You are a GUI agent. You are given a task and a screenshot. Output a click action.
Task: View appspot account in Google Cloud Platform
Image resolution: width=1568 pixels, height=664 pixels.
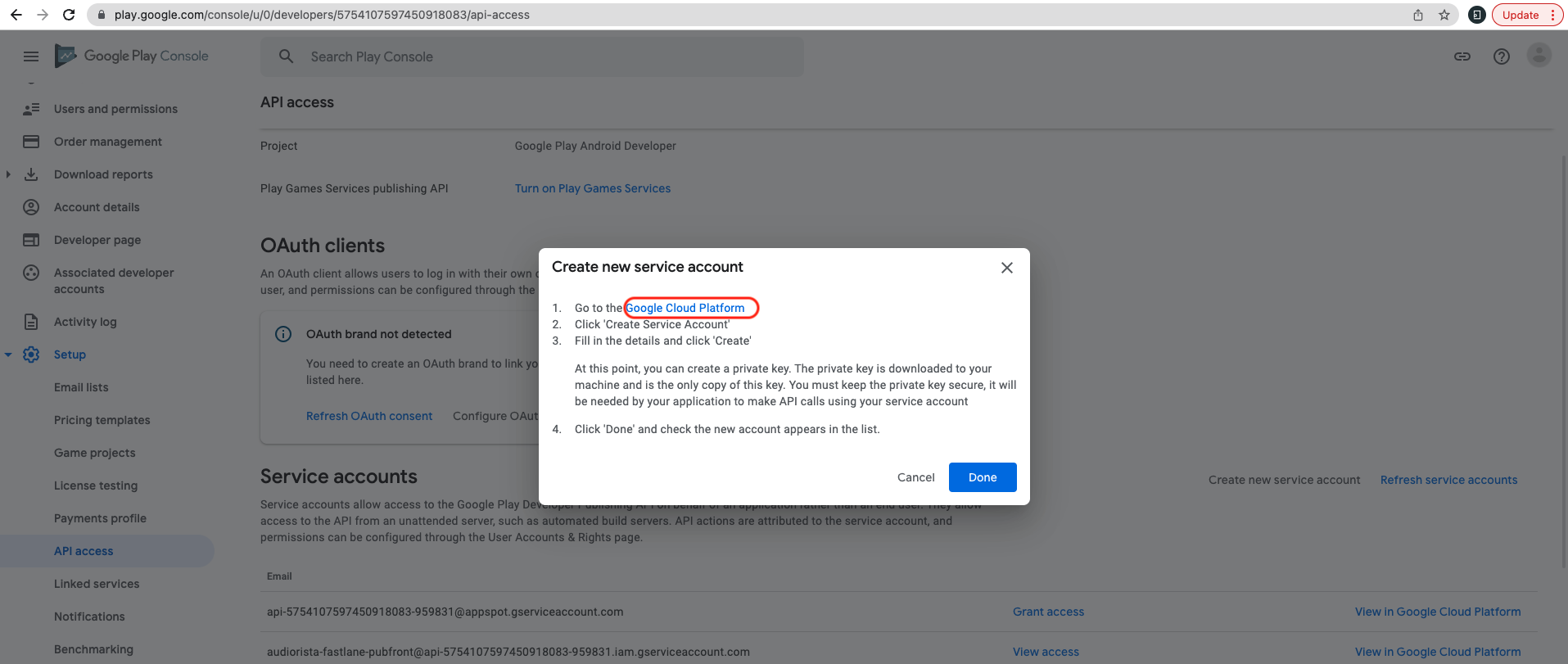[1438, 612]
